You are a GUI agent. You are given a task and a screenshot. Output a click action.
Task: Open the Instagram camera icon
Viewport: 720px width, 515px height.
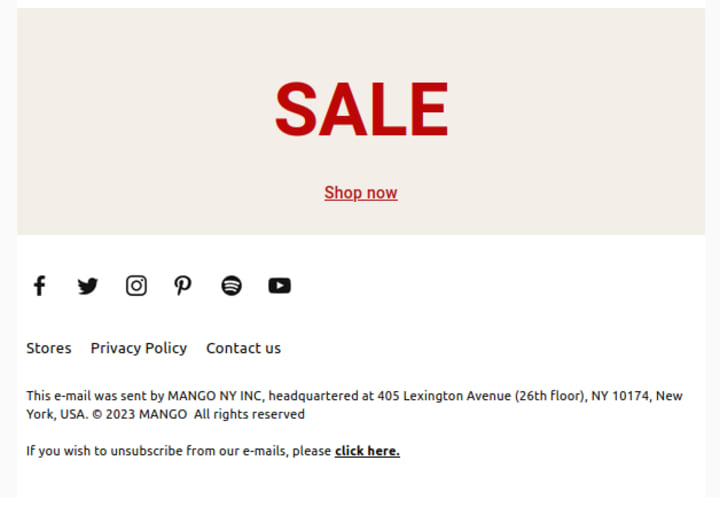tap(136, 286)
